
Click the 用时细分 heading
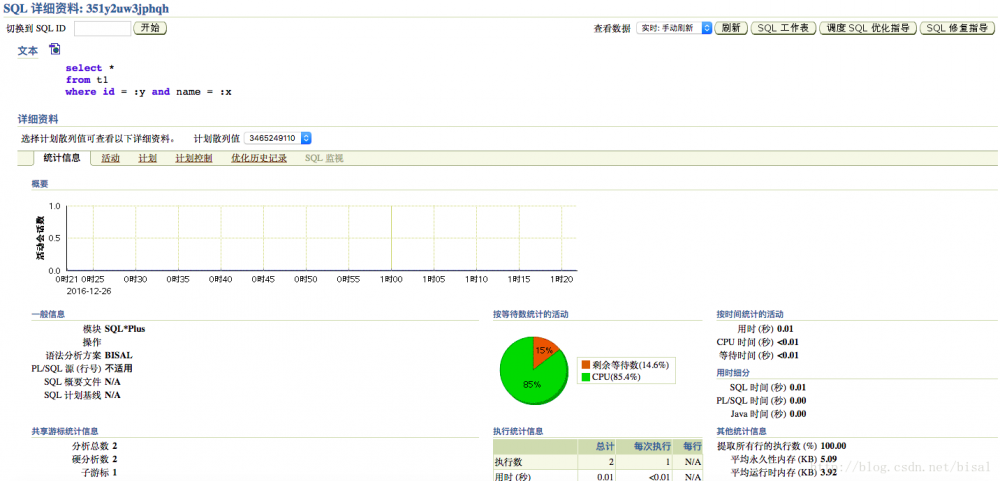(x=733, y=373)
